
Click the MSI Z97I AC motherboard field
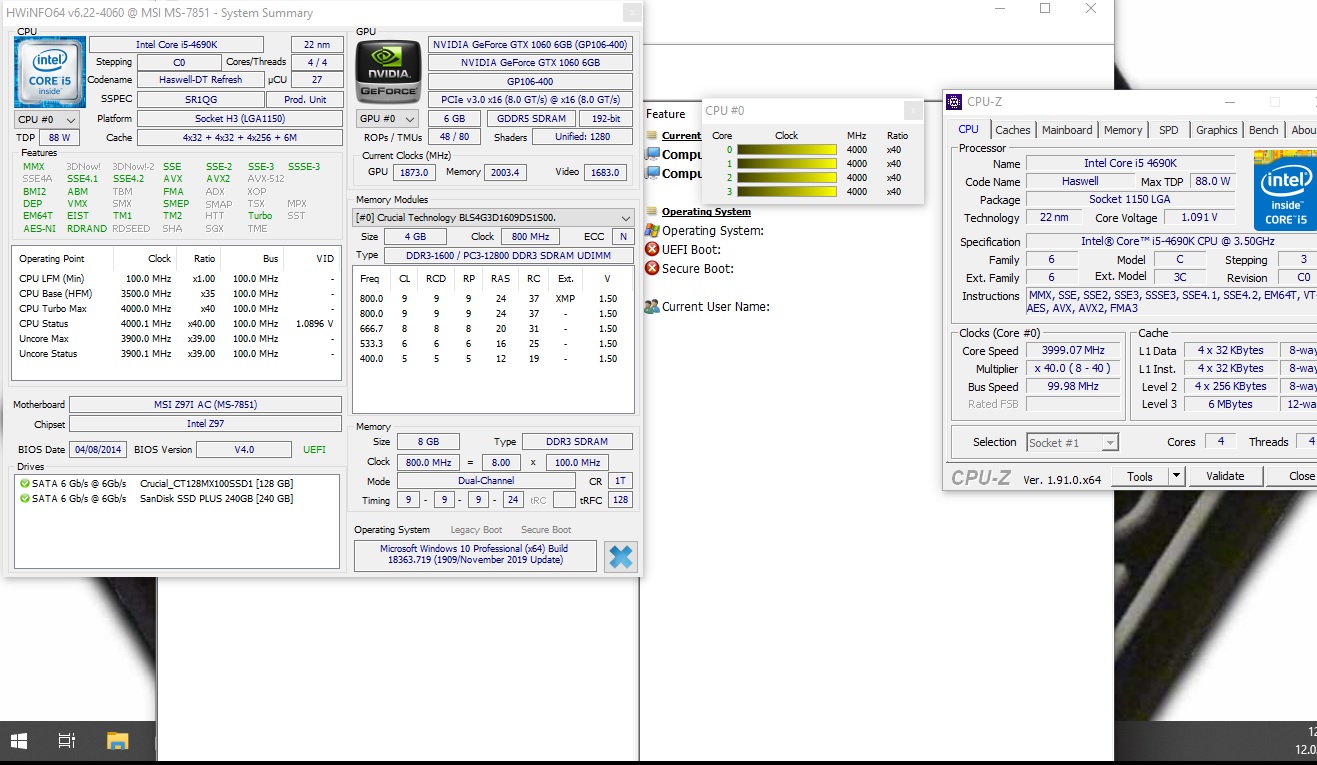pyautogui.click(x=206, y=405)
